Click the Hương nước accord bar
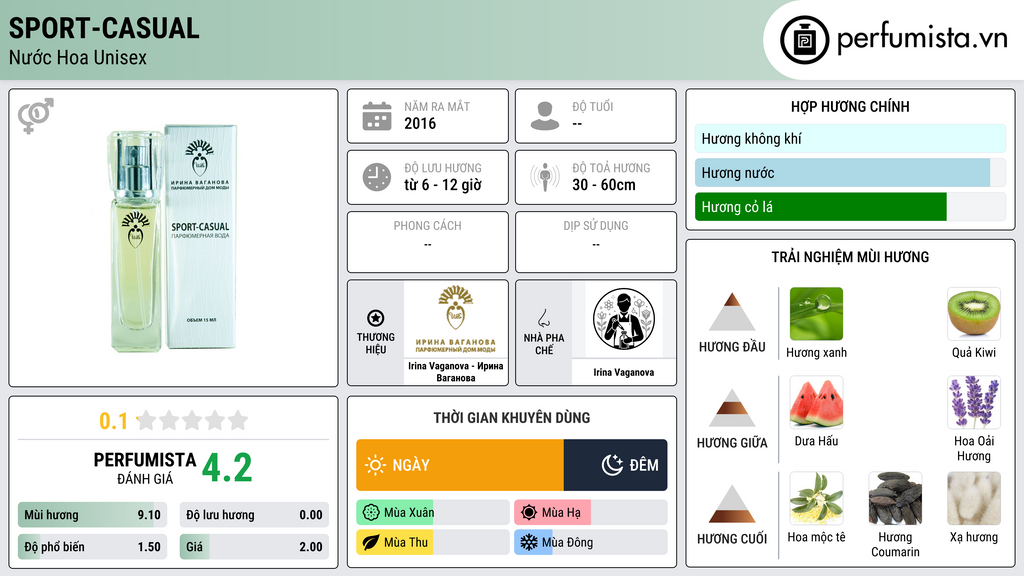This screenshot has width=1024, height=576. pyautogui.click(x=850, y=173)
